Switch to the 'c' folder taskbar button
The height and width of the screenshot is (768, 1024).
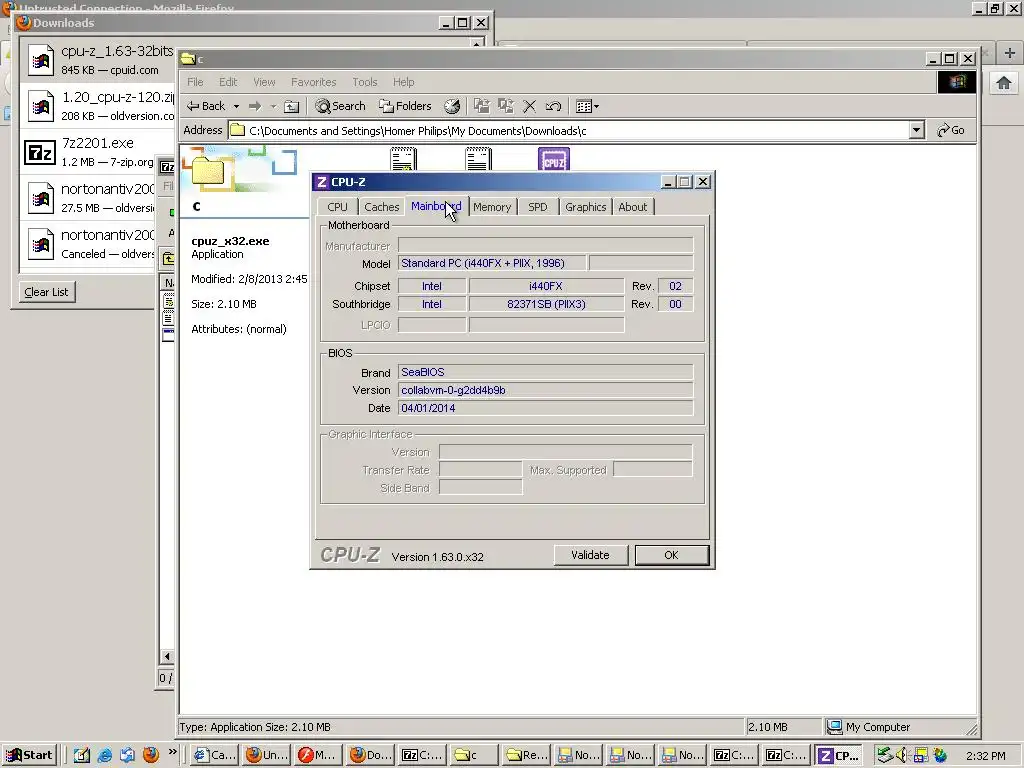tap(473, 755)
